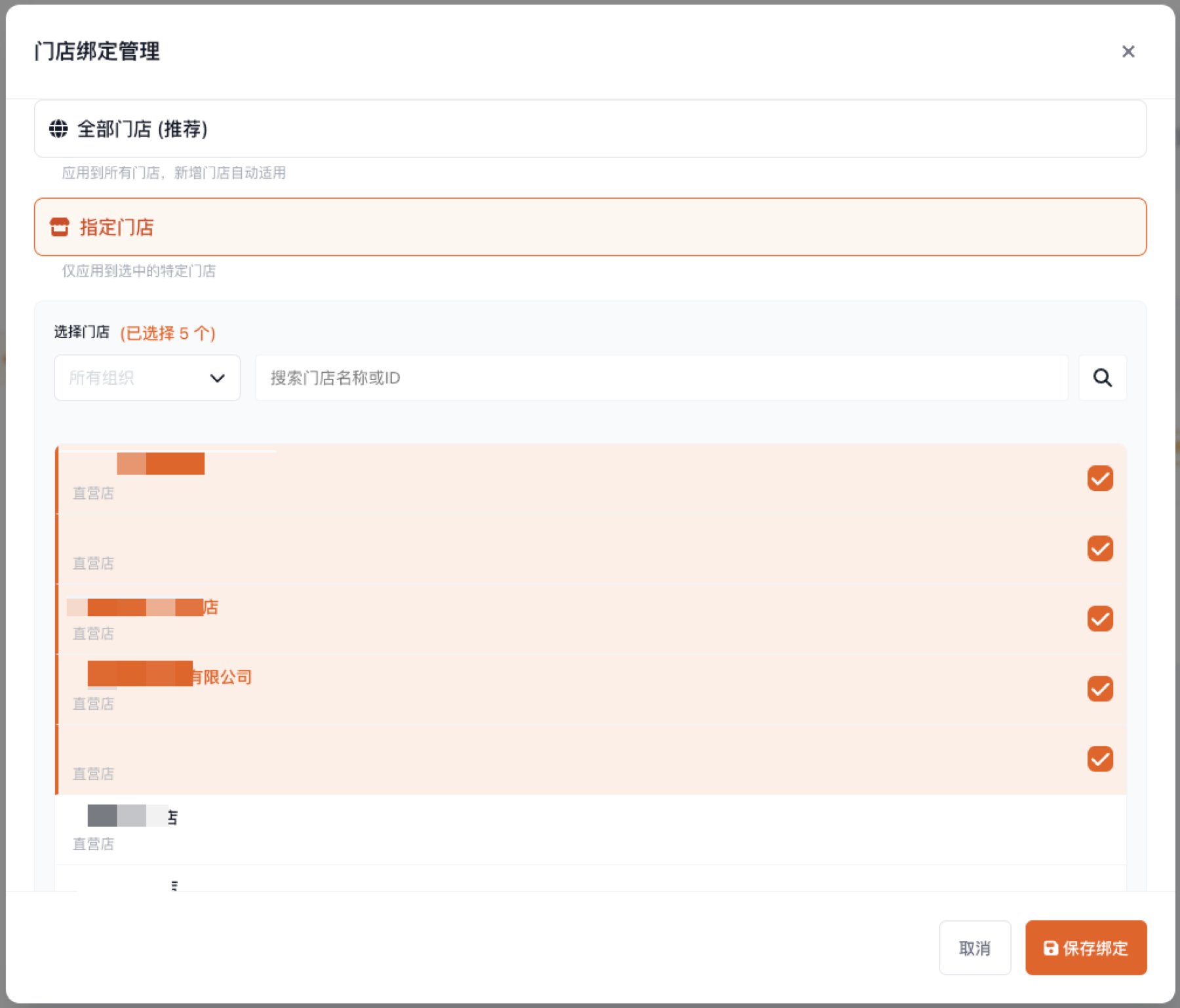Focus the 搜索门店名称或ID search field
This screenshot has height=1008, width=1180.
tap(661, 378)
